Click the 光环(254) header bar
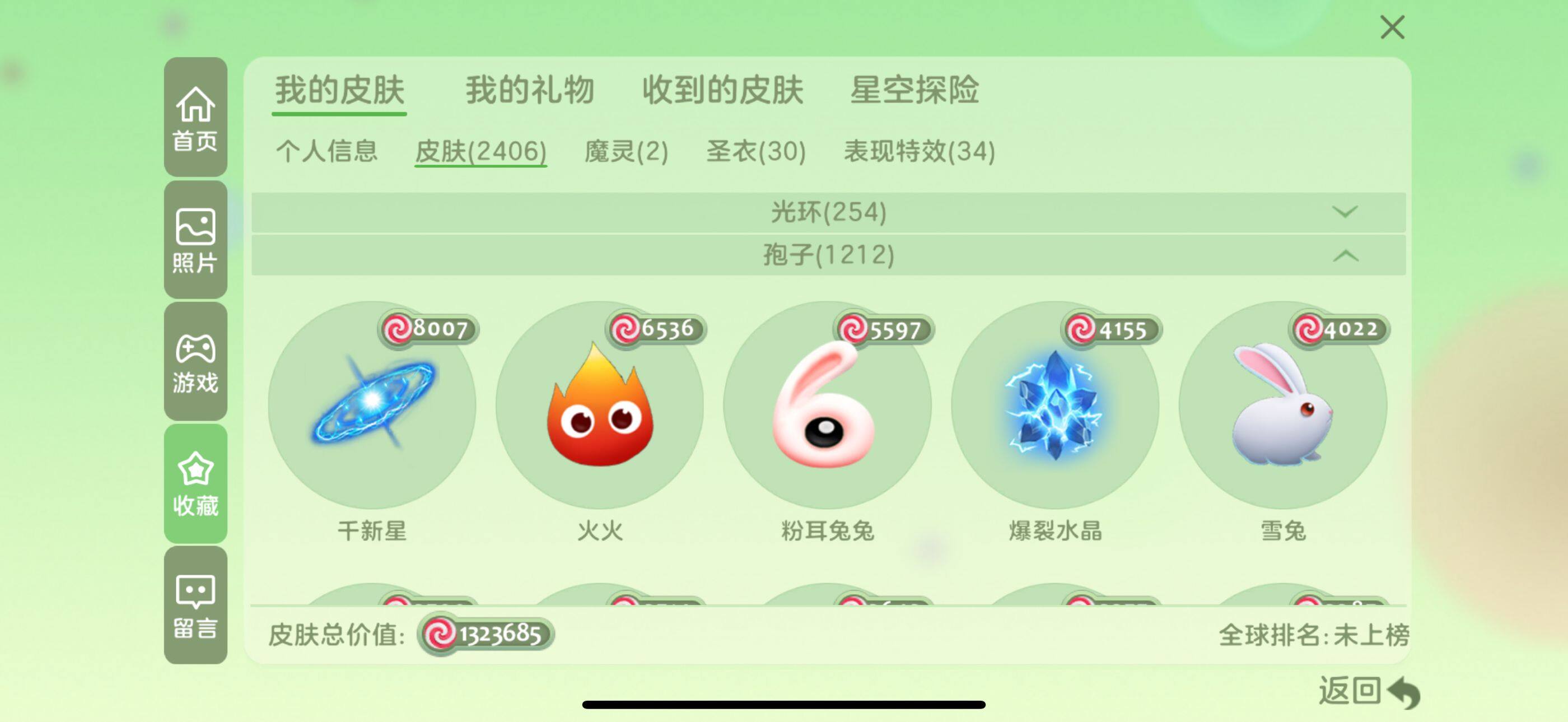Screen dimensions: 1568x722 point(828,212)
